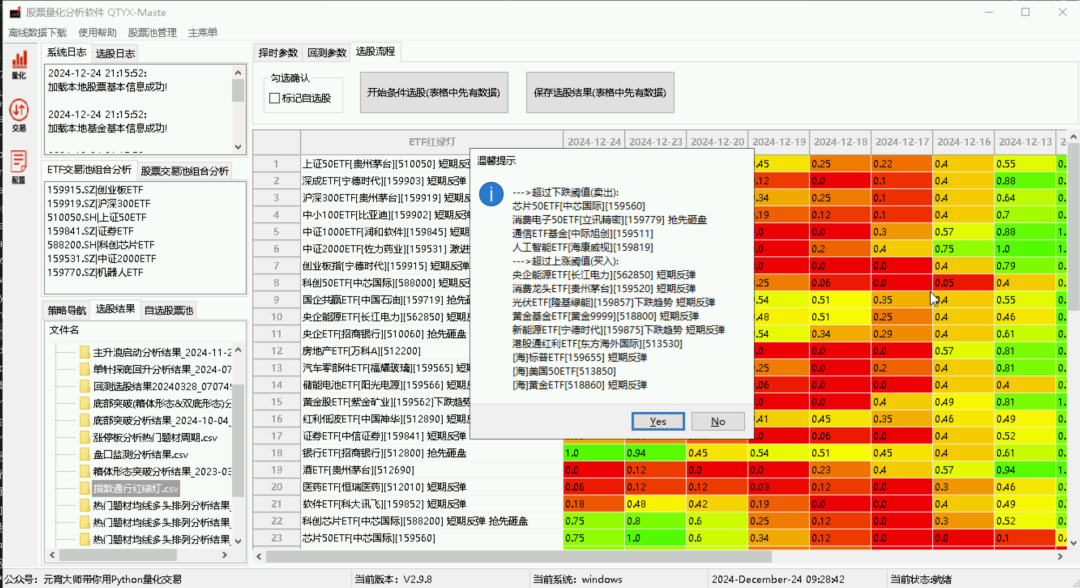
Task: Click 保存选股结果 button
Action: [600, 92]
